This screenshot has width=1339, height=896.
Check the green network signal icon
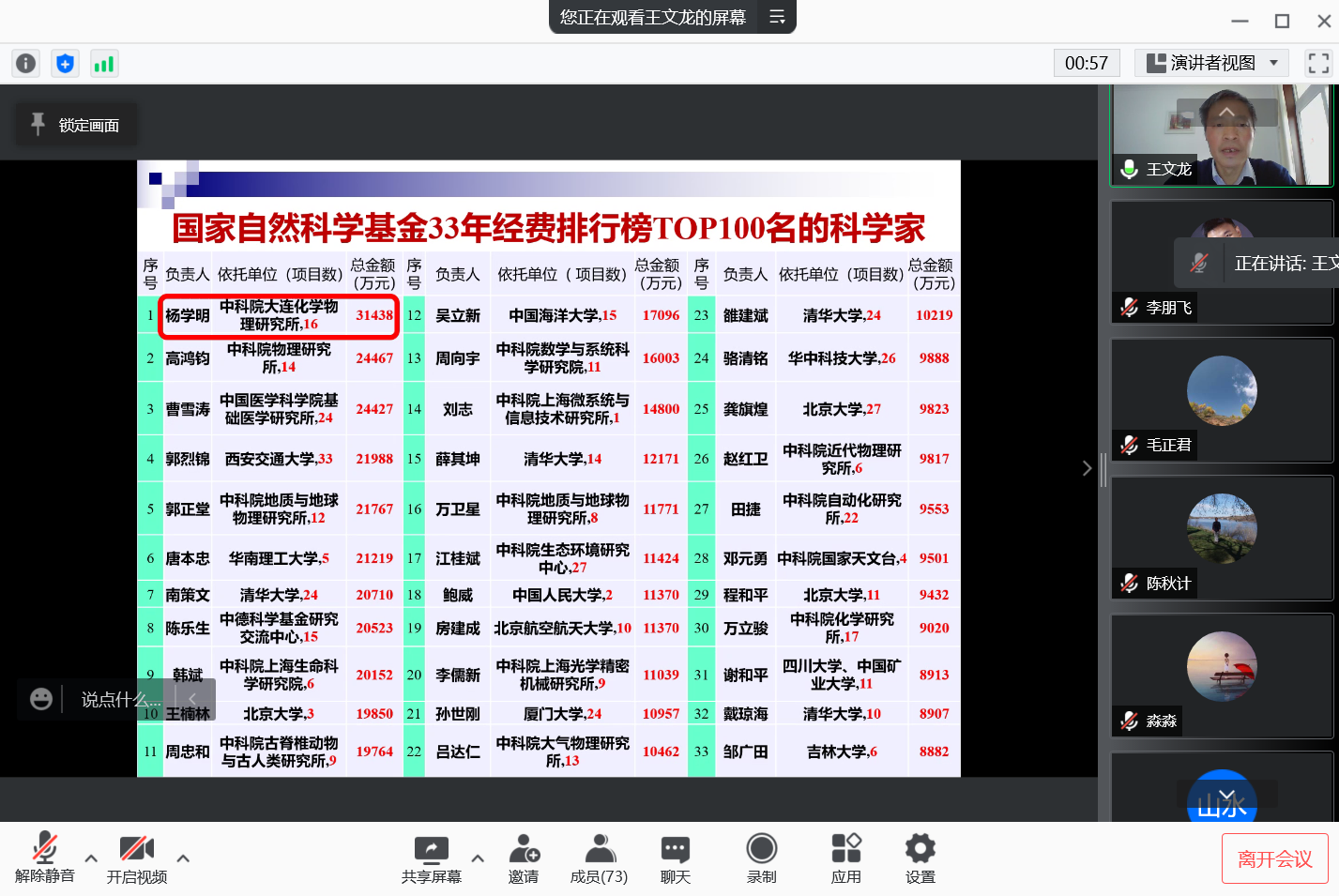click(103, 63)
